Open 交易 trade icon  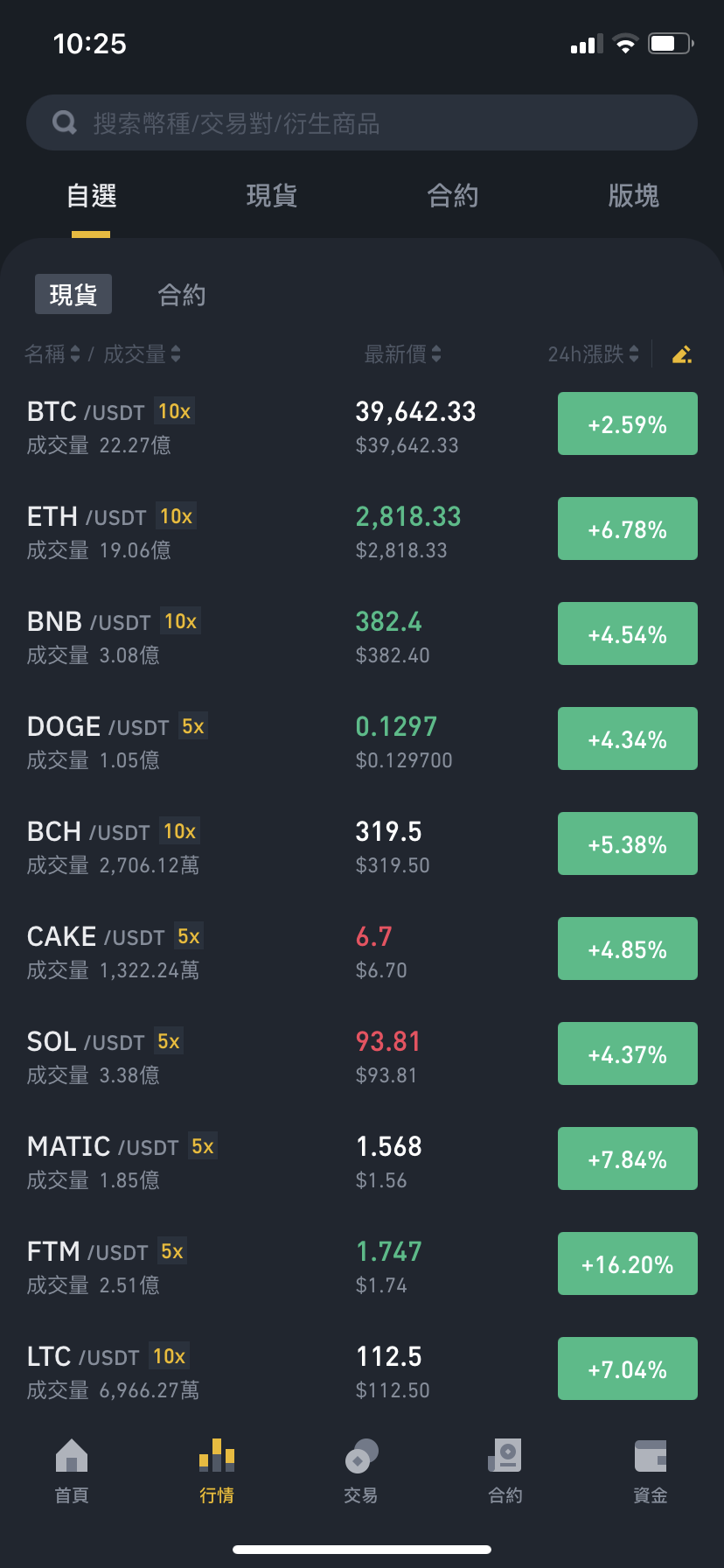point(361,1456)
